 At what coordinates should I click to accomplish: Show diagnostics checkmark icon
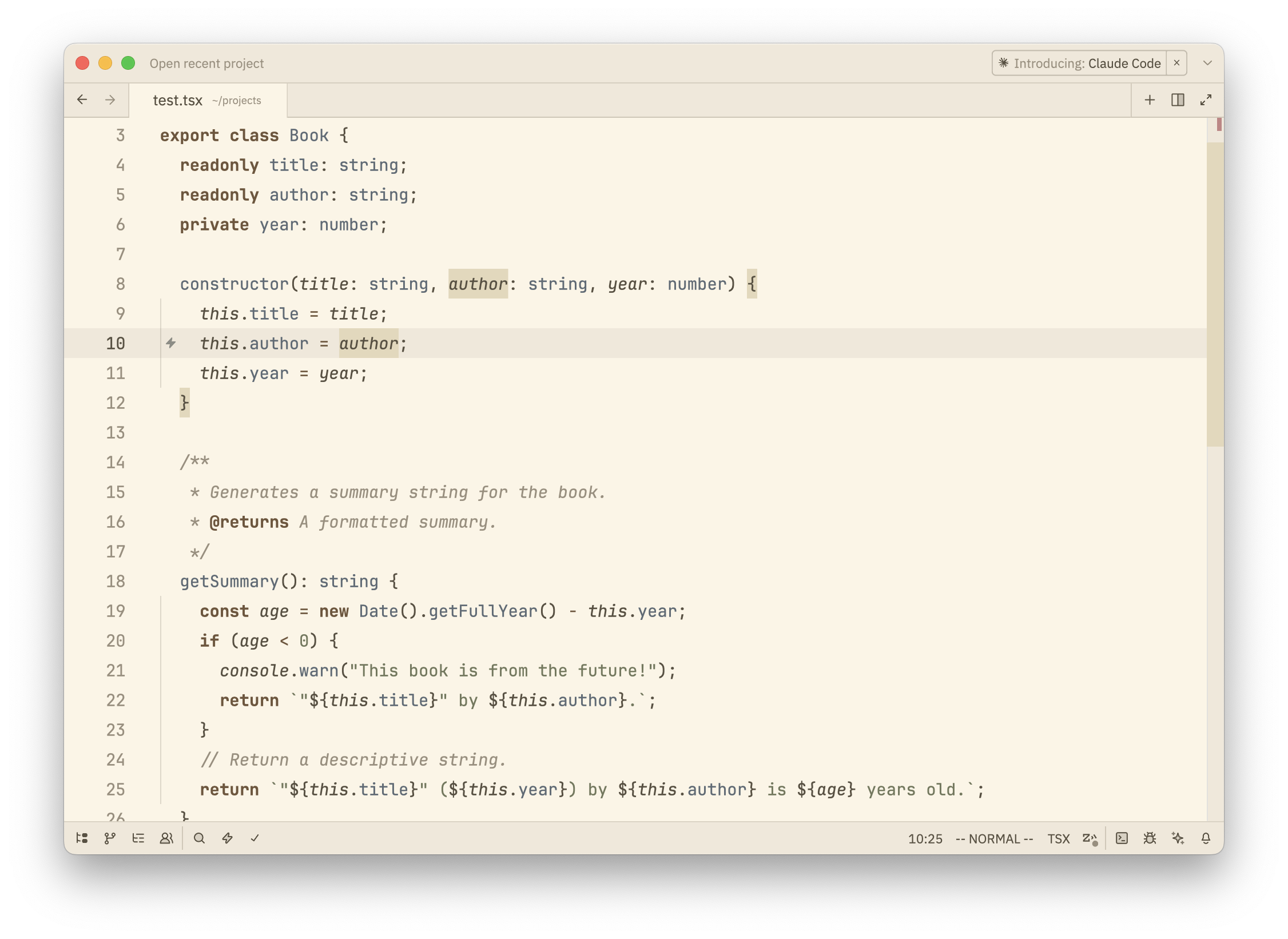255,838
